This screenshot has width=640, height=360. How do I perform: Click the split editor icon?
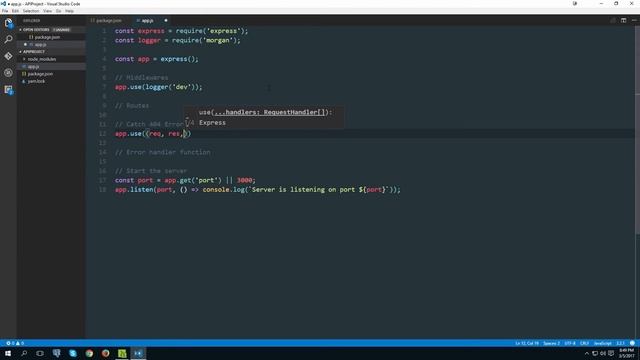tap(623, 20)
